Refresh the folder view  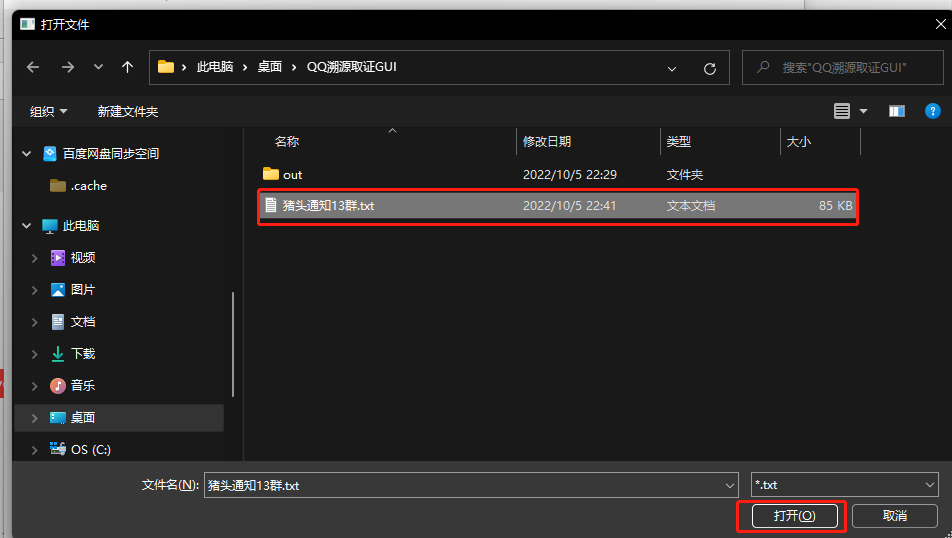pyautogui.click(x=710, y=69)
